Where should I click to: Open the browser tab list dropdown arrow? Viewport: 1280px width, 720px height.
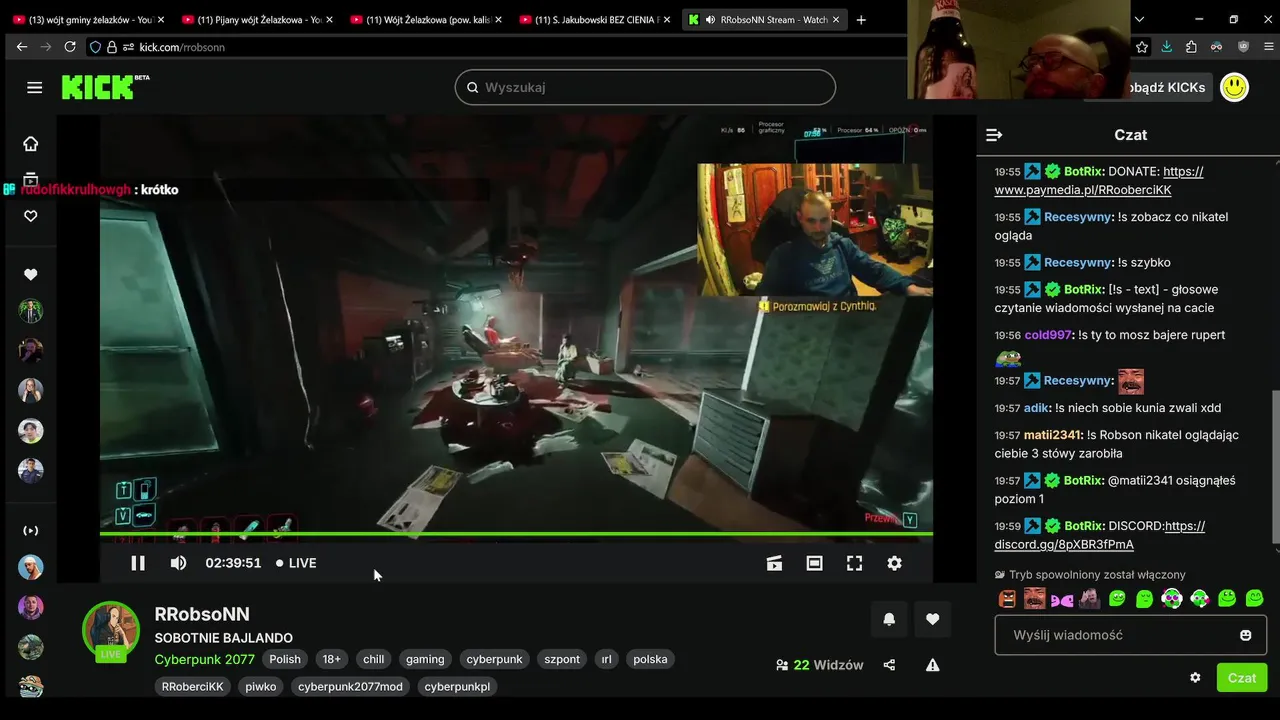point(1139,19)
